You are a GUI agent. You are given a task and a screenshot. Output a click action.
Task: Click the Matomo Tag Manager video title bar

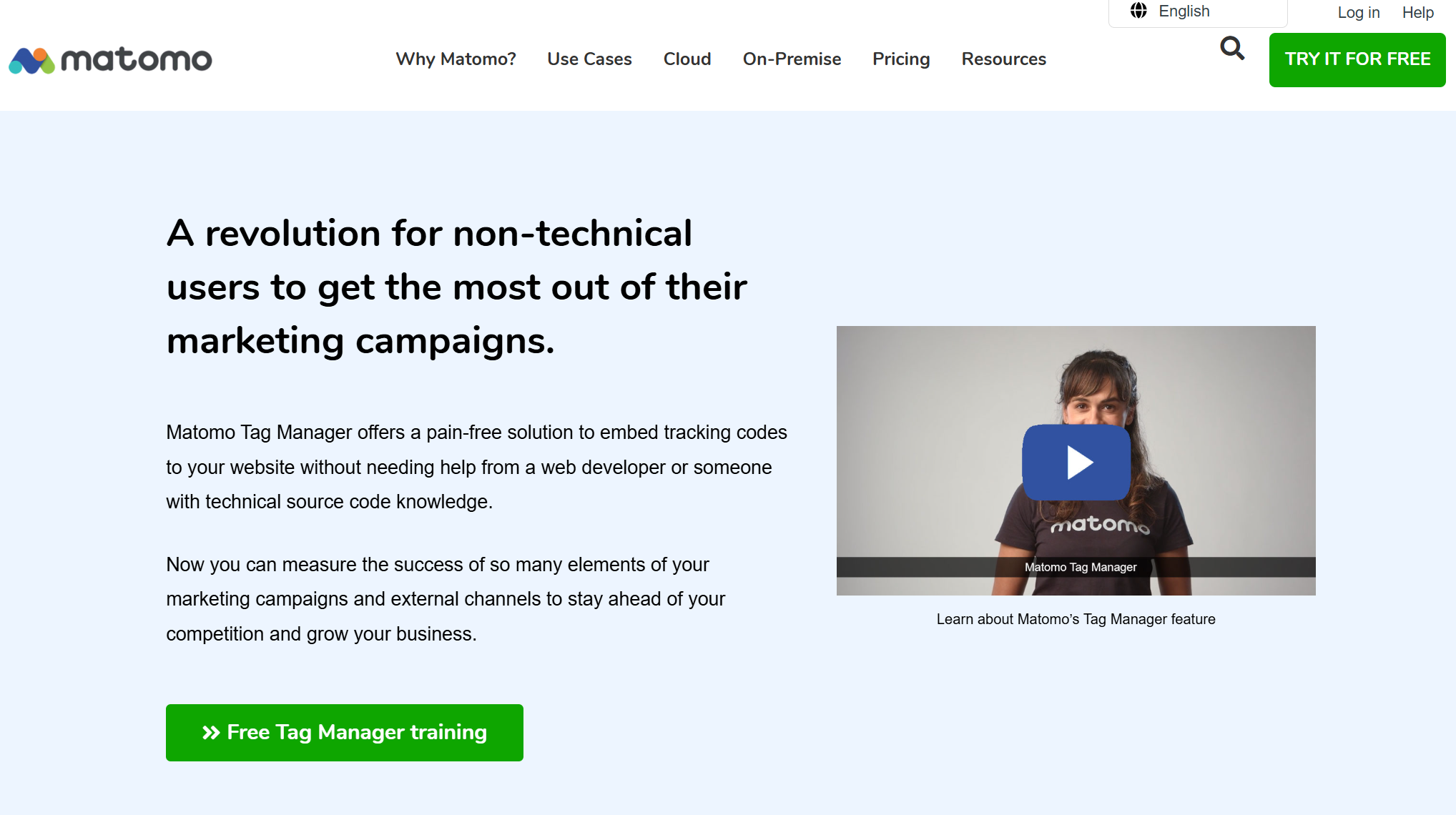1076,567
